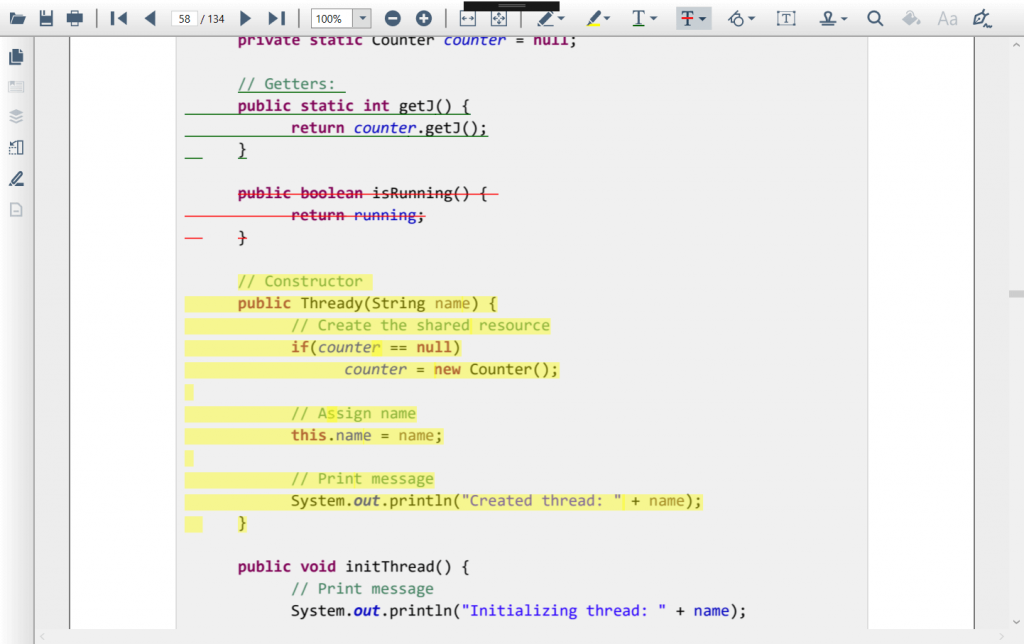Select the Pen annotation tool
Viewport: 1024px width, 644px height.
(x=548, y=18)
